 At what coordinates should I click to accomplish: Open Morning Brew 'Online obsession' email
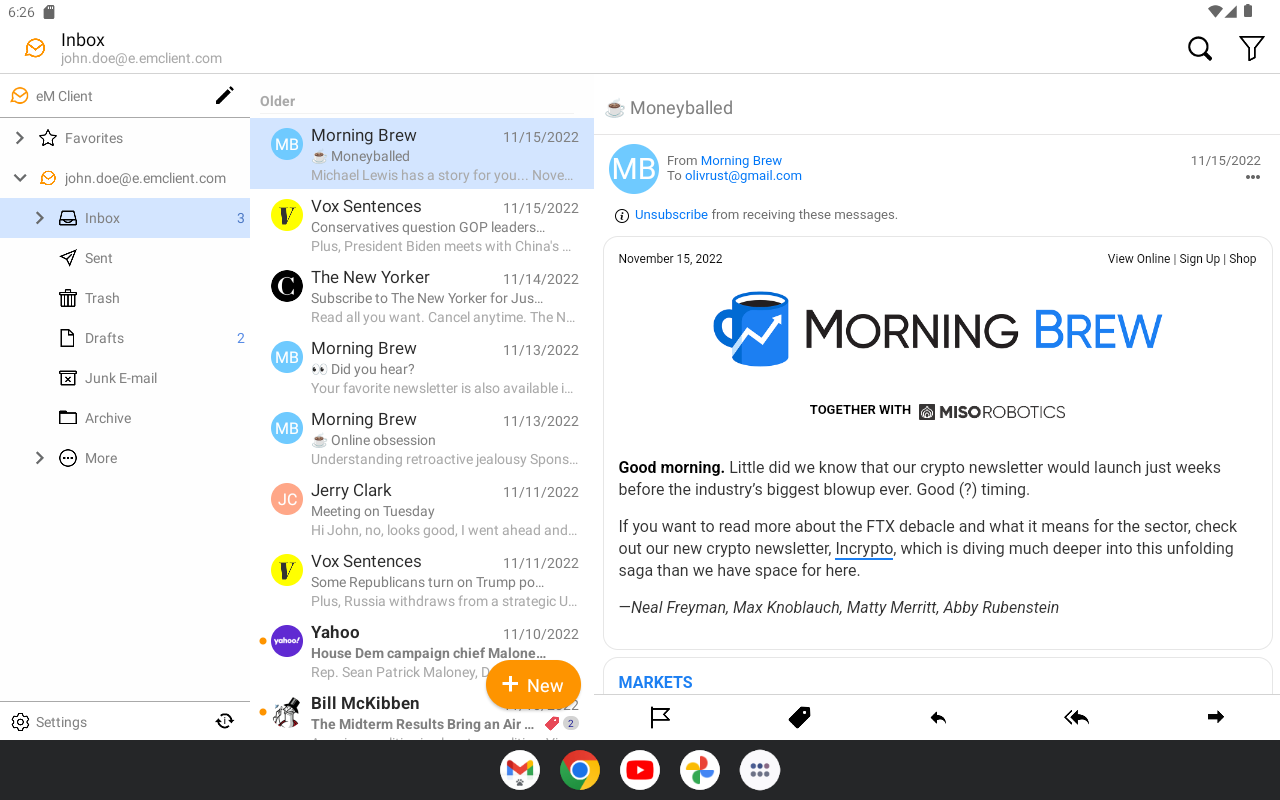422,438
